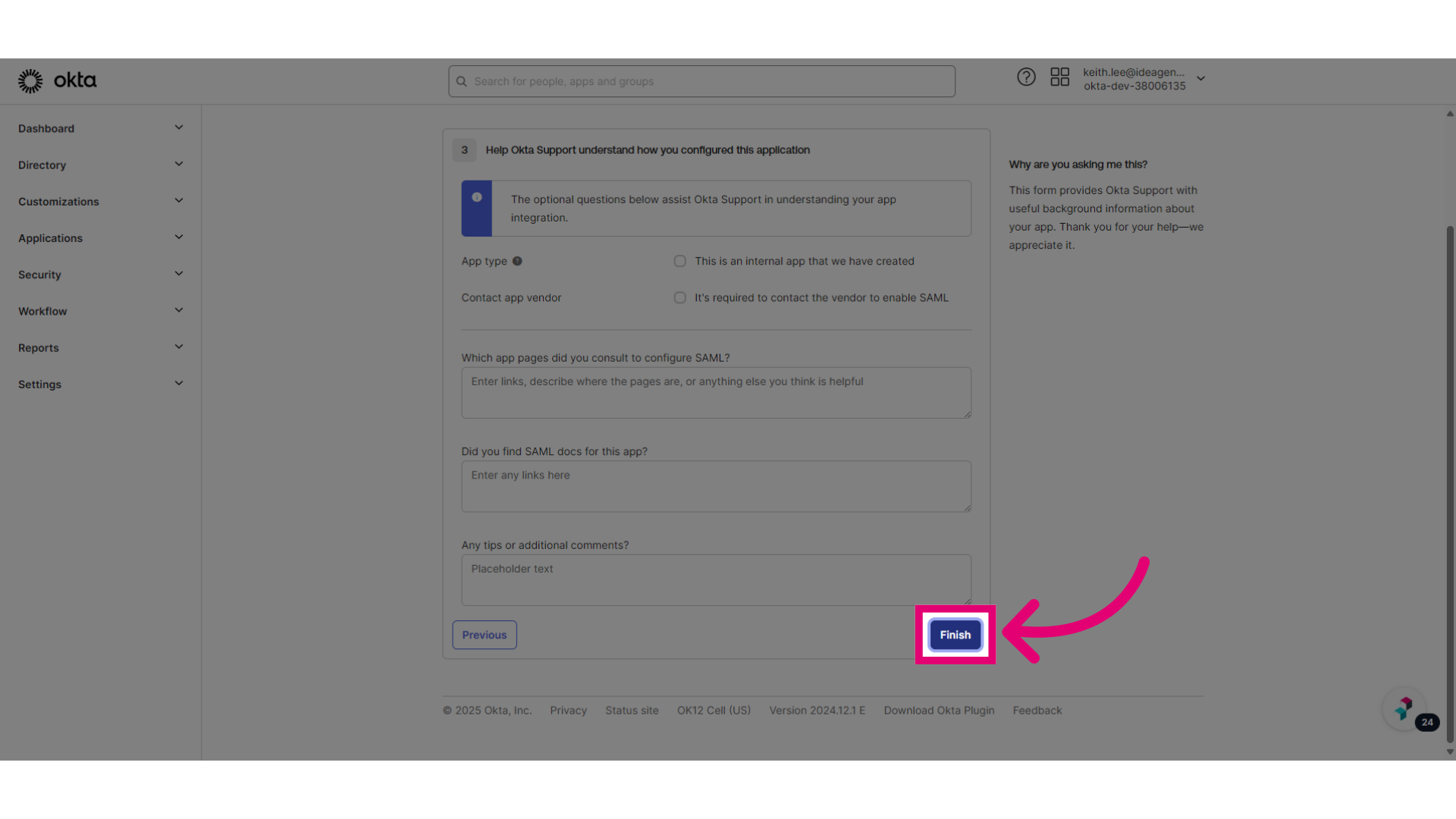Expand the Customizations menu chevron
This screenshot has width=1456, height=819.
(x=179, y=201)
